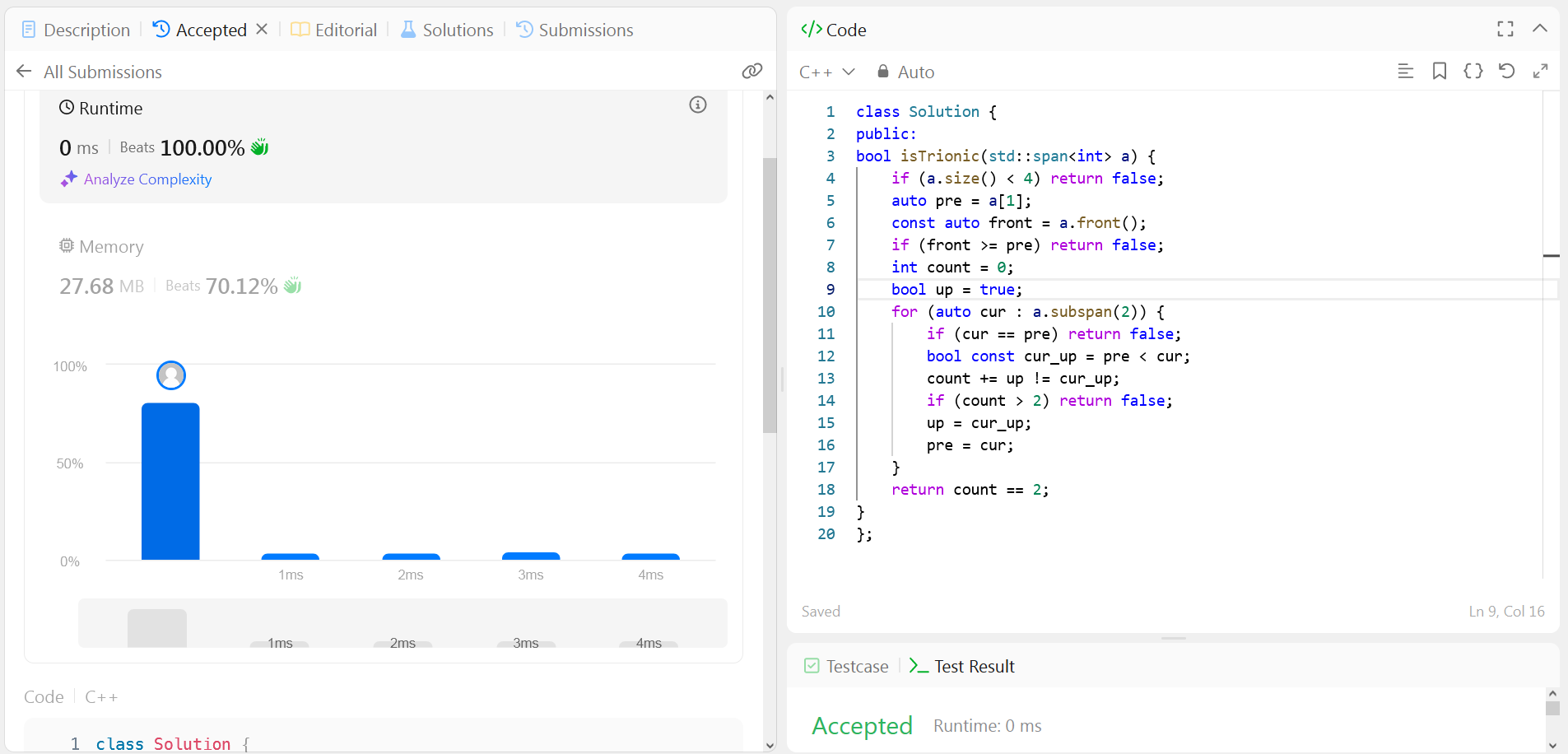The width and height of the screenshot is (1568, 754).
Task: Expand editor with diagonal arrows icon
Action: [1540, 72]
